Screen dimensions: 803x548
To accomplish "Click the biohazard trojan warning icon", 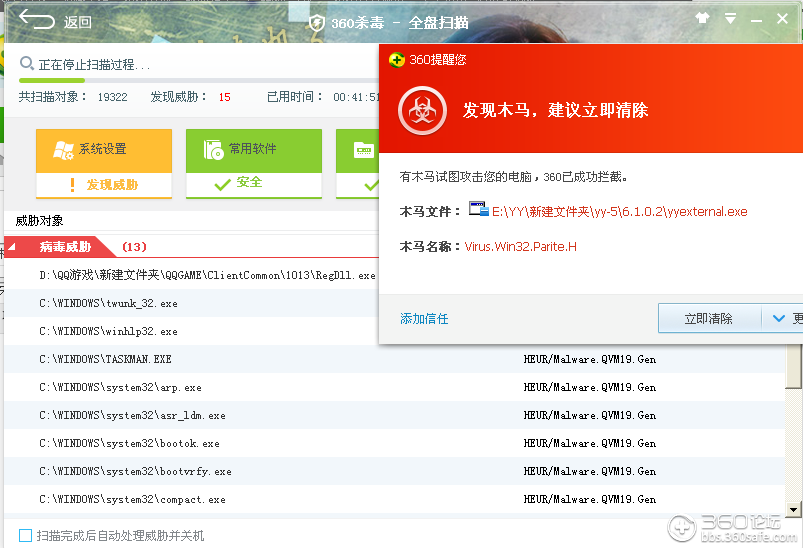I will [x=423, y=111].
